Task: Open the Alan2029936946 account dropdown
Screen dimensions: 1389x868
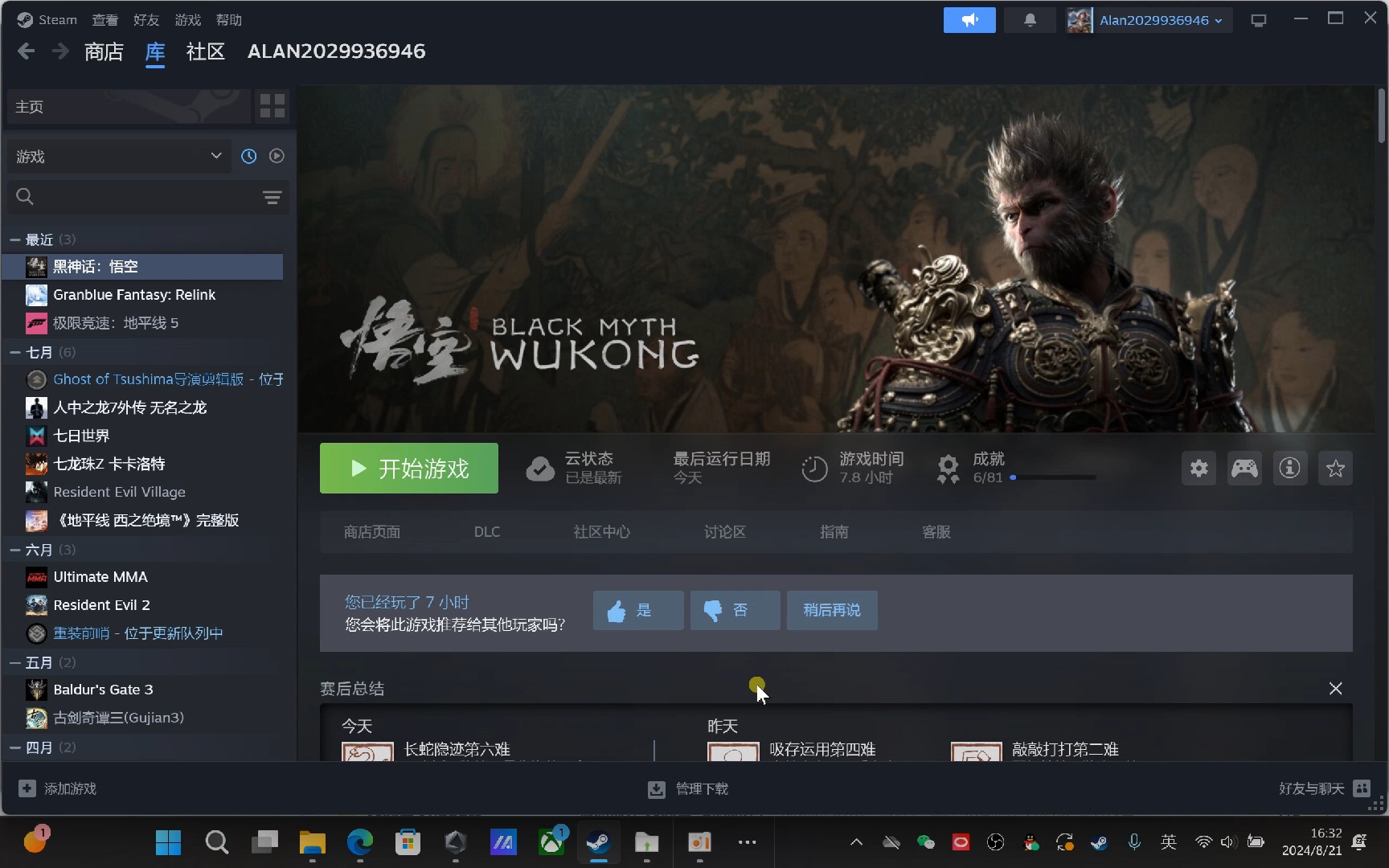Action: coord(1149,19)
